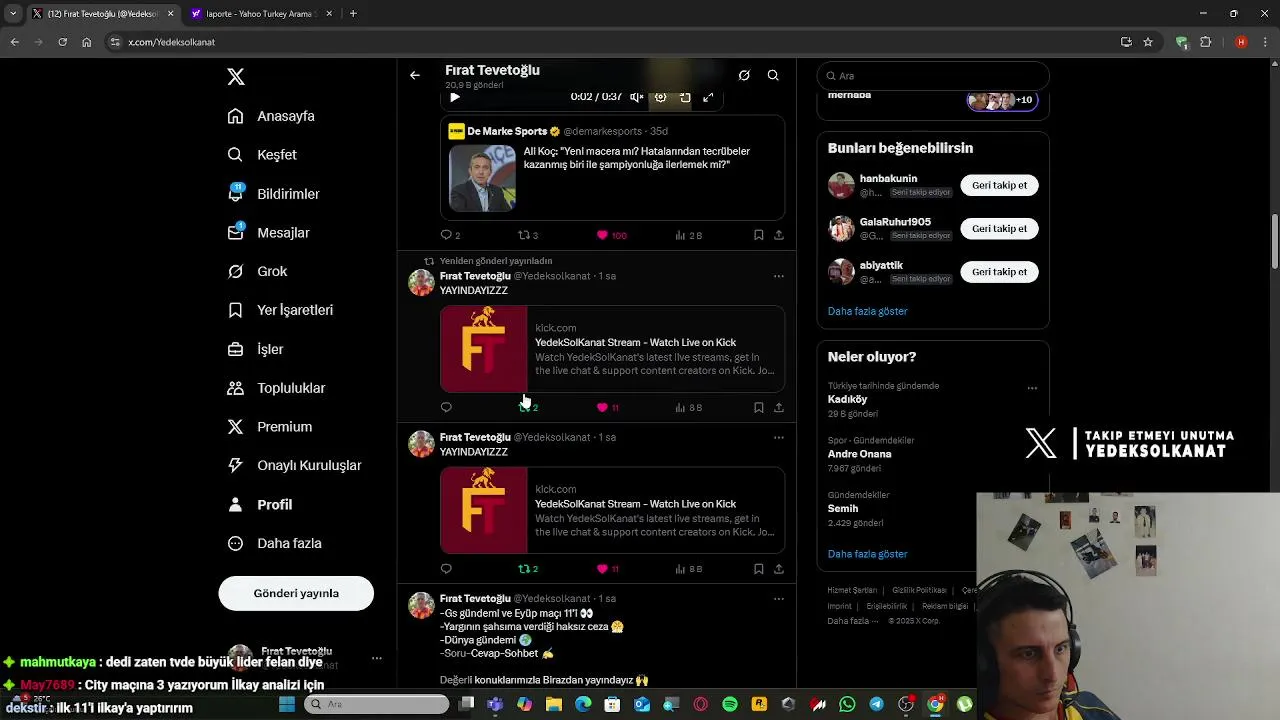
Task: Open video player settings gear
Action: 660,97
